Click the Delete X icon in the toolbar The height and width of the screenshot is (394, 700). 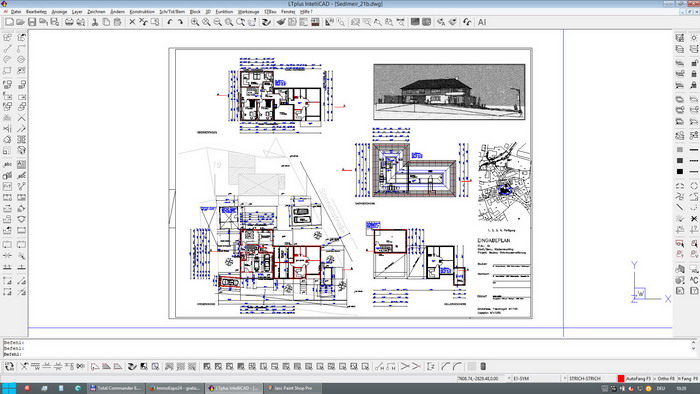132,22
